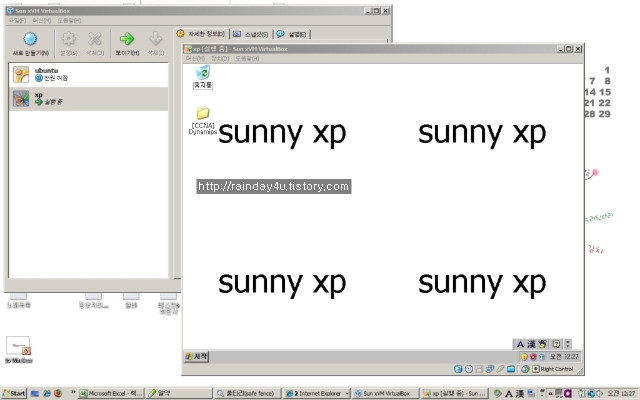Switch to xp [실행 중] taskbar button

[x=454, y=393]
